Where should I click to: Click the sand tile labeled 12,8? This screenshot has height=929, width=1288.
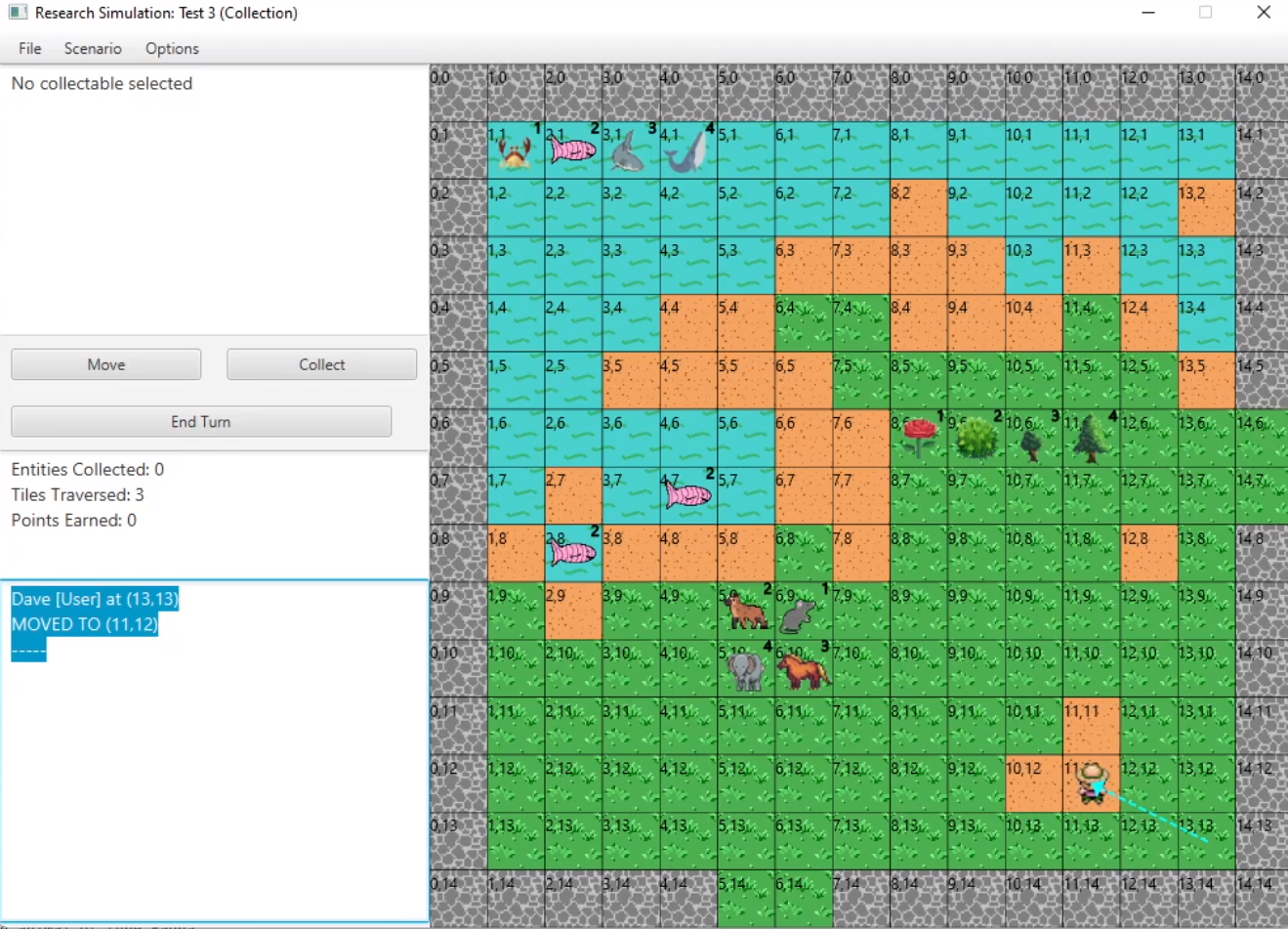tap(1149, 555)
